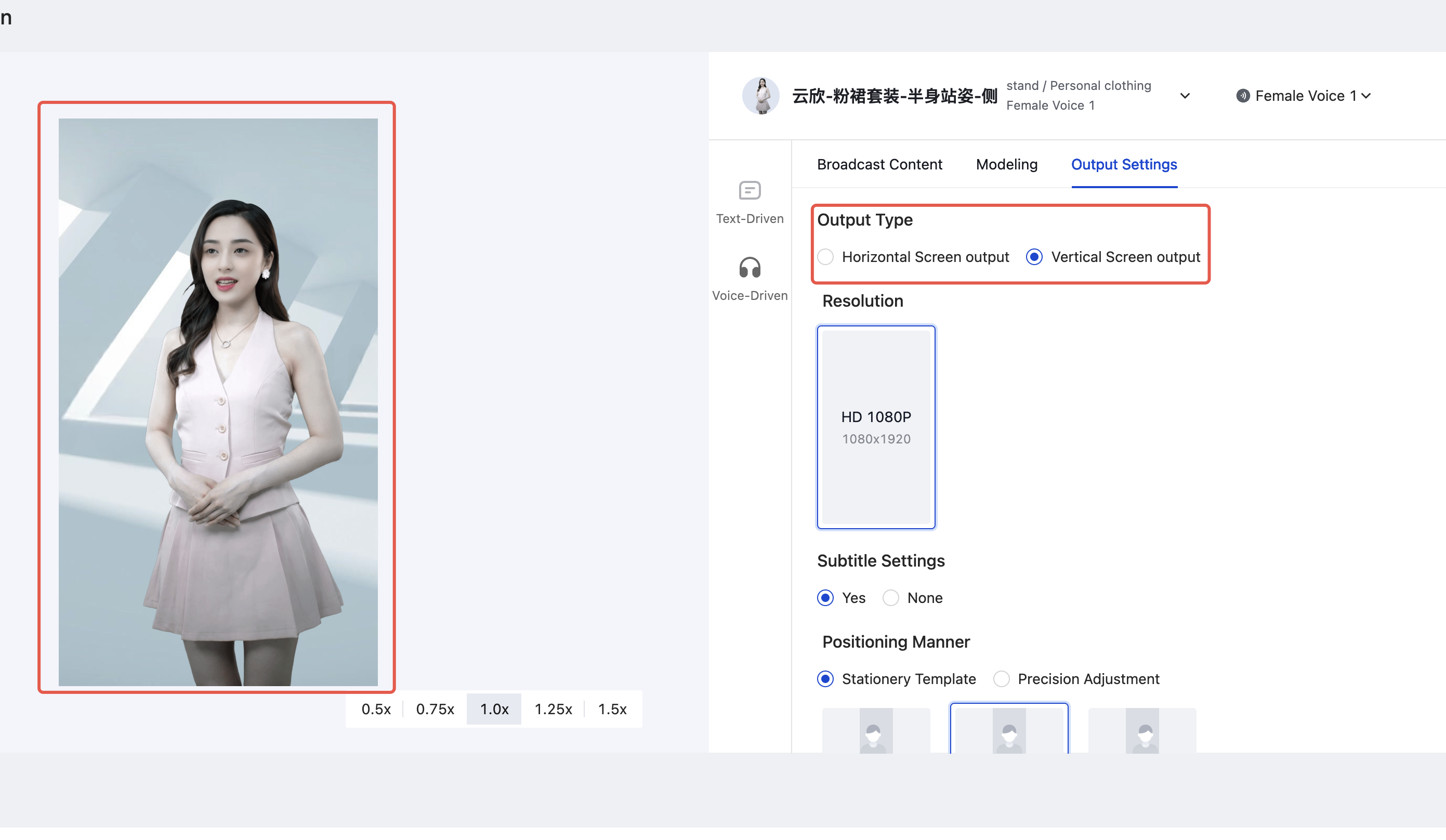Choose the HD 1080P resolution card
The height and width of the screenshot is (840, 1446).
click(876, 427)
